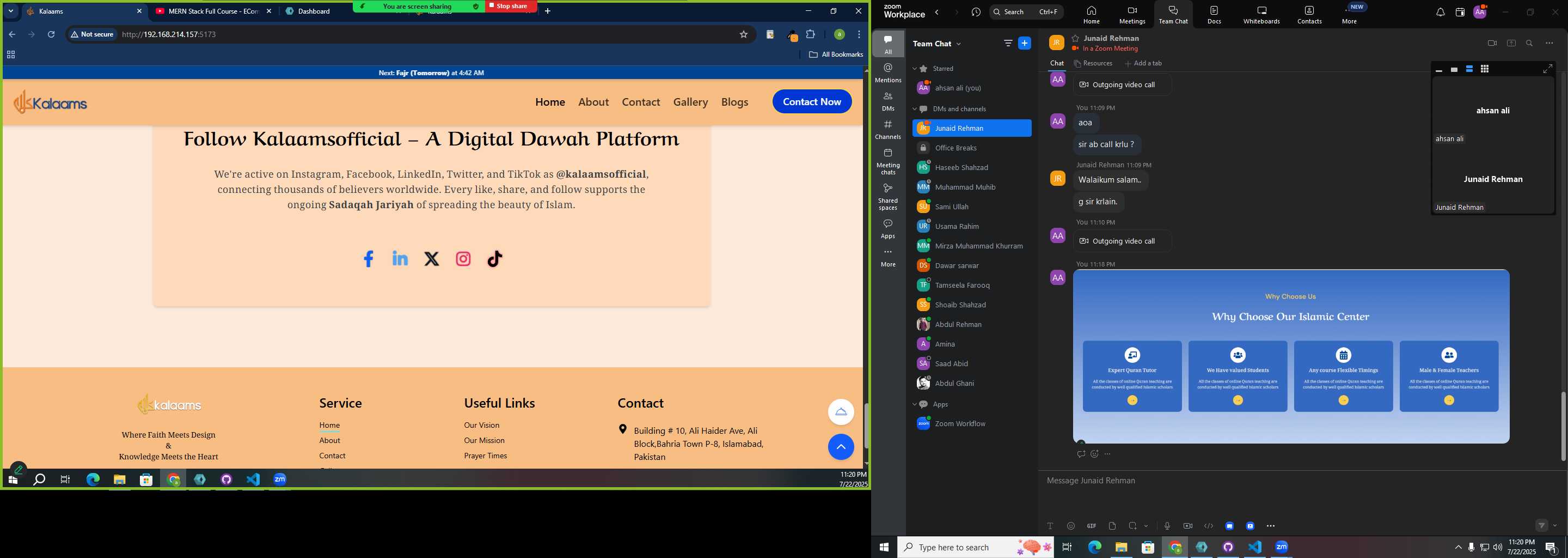
Task: Open the Chrome extensions puzzle icon
Action: coord(810,35)
